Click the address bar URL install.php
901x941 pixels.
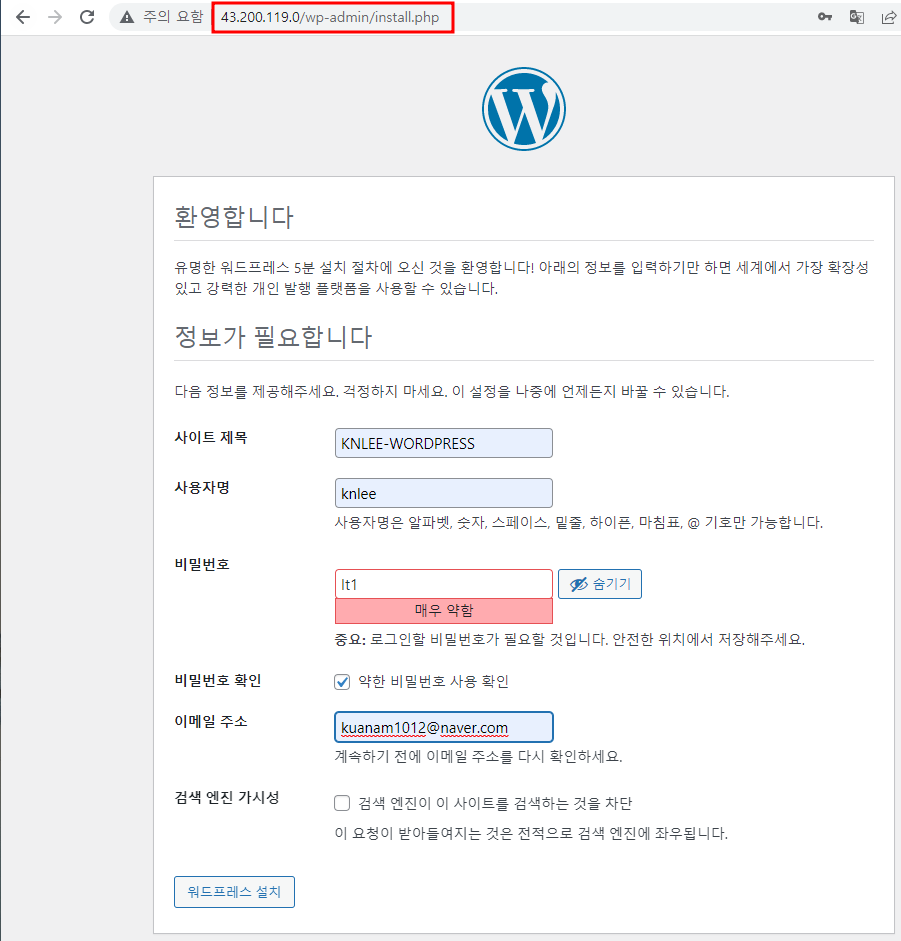point(330,17)
